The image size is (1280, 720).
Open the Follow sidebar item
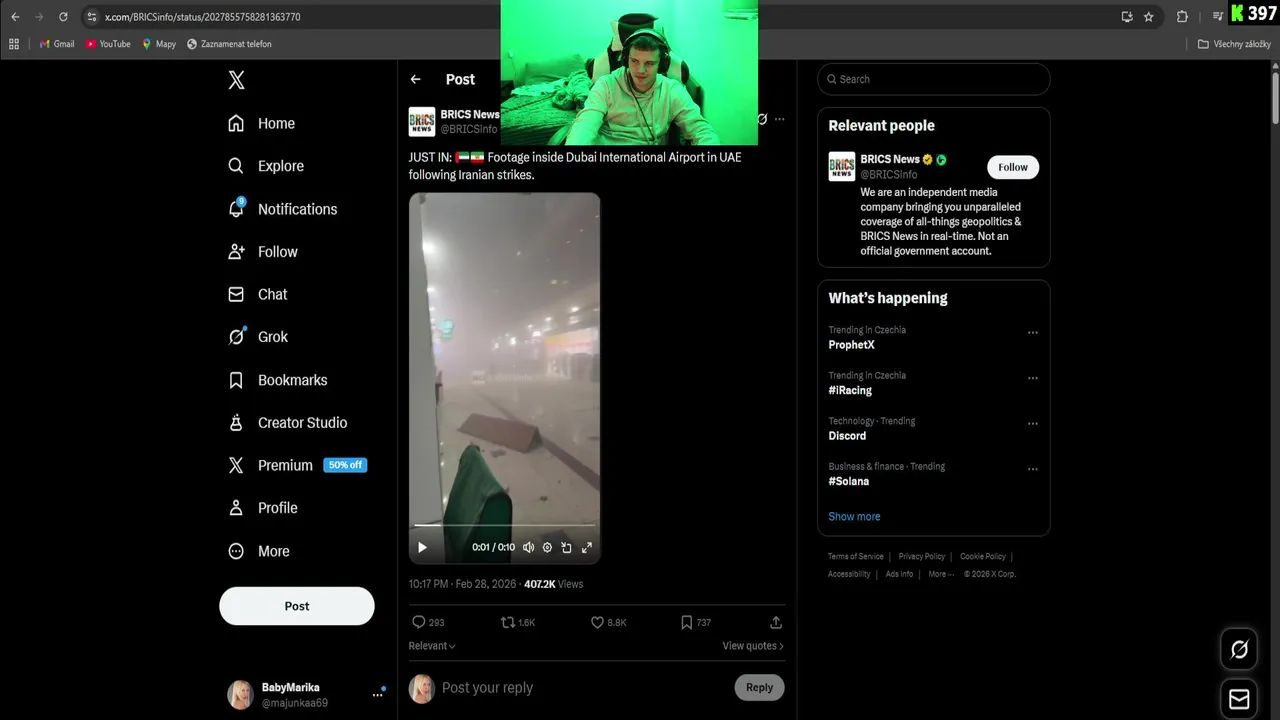point(262,252)
